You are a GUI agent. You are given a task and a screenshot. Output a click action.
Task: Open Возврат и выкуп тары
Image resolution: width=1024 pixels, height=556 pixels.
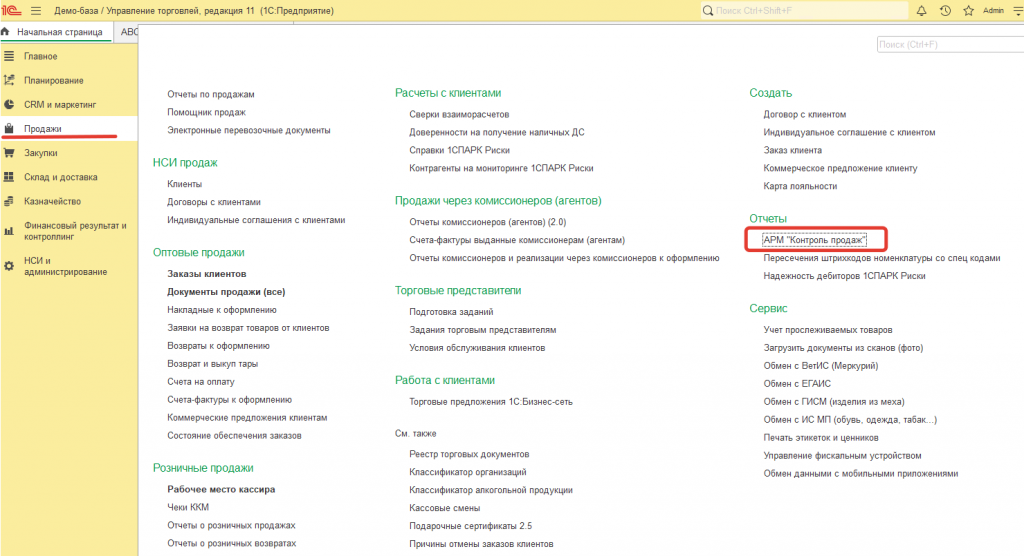(x=212, y=364)
